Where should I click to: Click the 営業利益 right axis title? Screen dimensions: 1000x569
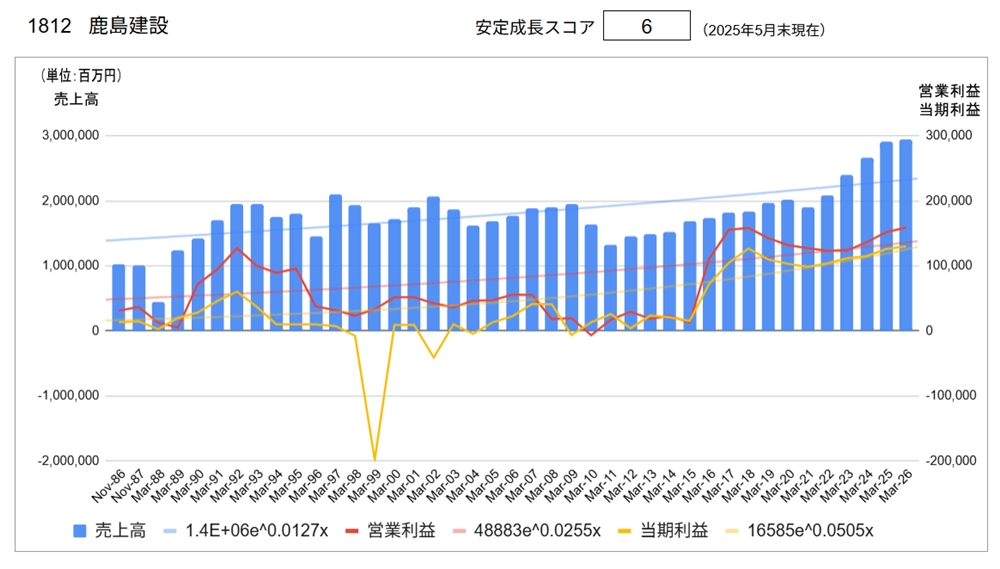949,91
